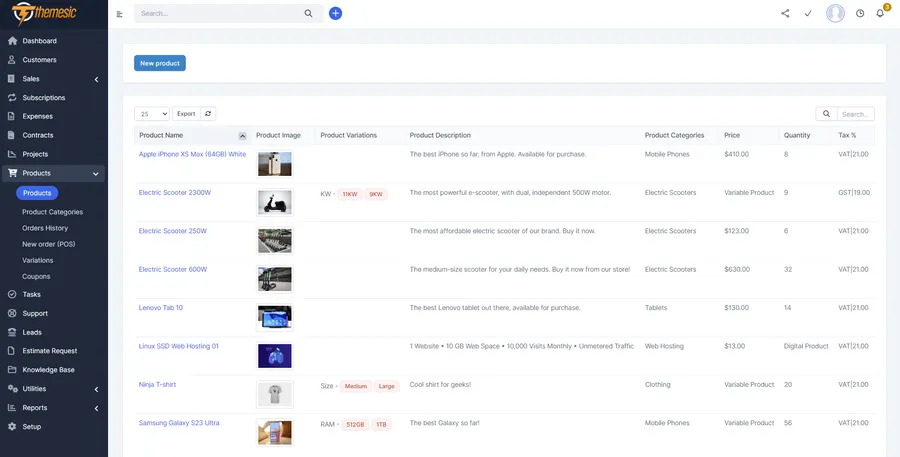Click the magnifier icon in top search
Viewport: 900px width, 457px height.
(308, 13)
